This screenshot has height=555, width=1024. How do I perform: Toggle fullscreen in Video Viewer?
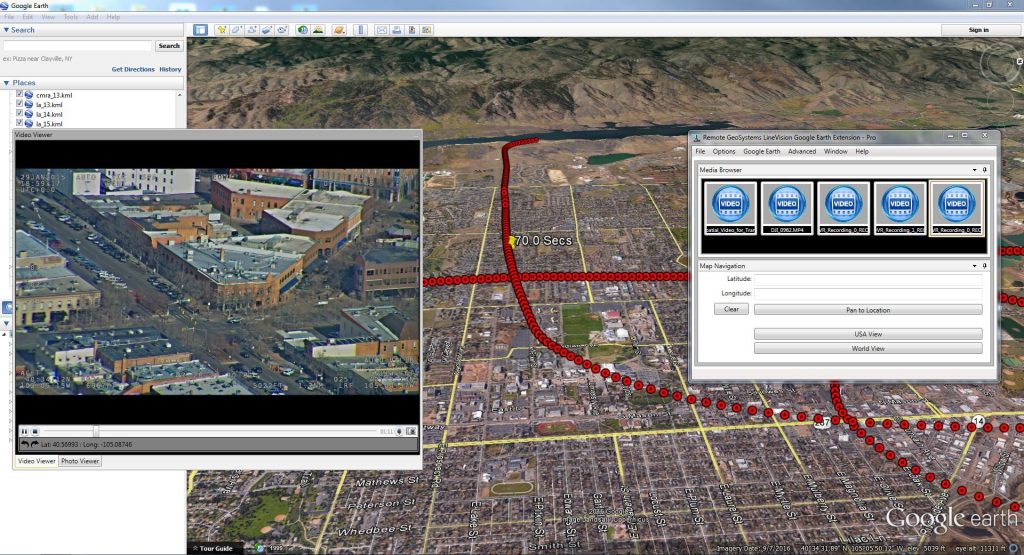point(411,432)
